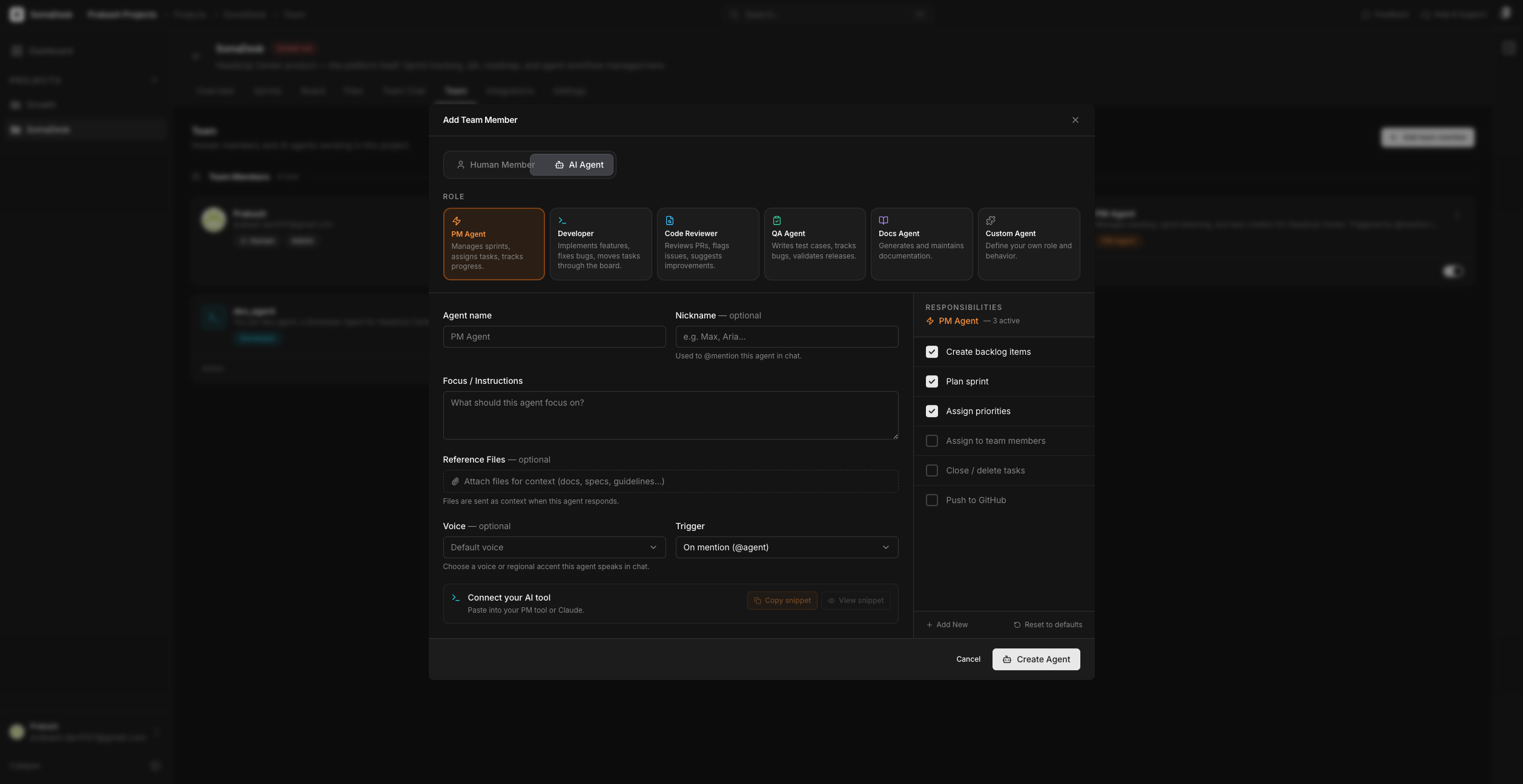Choose the Developer role card
This screenshot has height=784, width=1523.
(x=600, y=244)
